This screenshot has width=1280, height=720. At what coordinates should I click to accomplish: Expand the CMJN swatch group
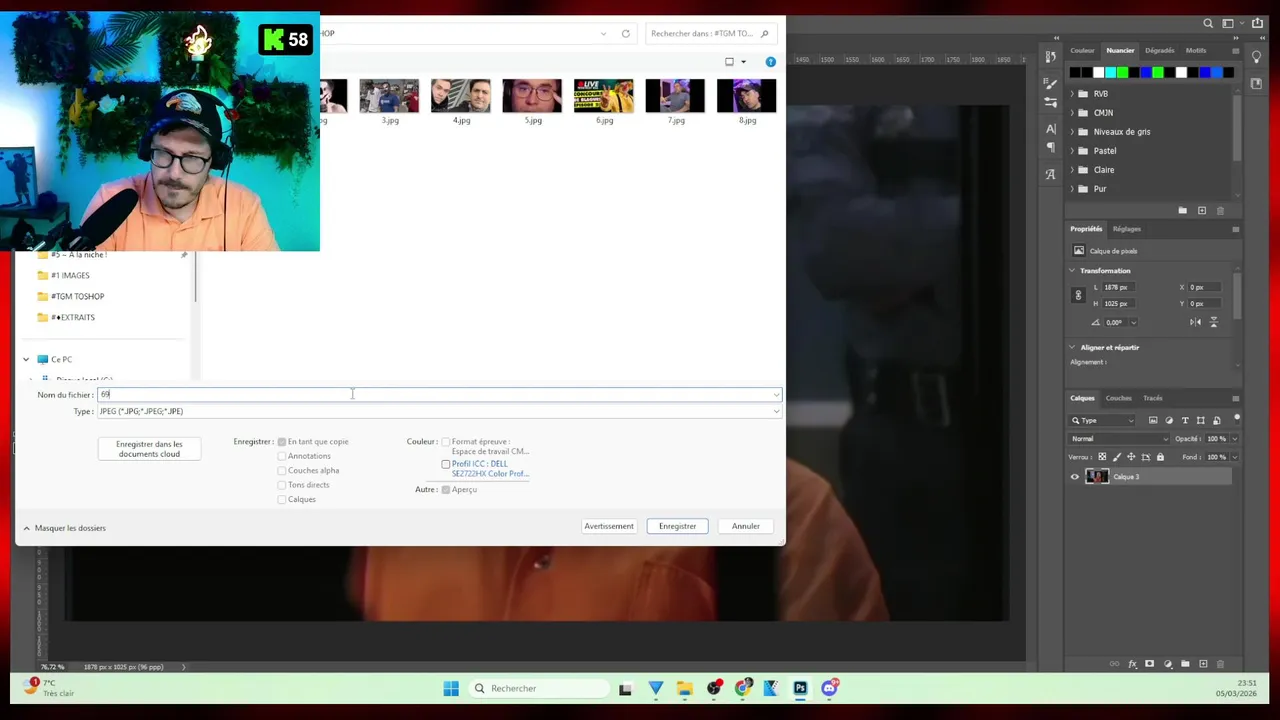point(1072,113)
